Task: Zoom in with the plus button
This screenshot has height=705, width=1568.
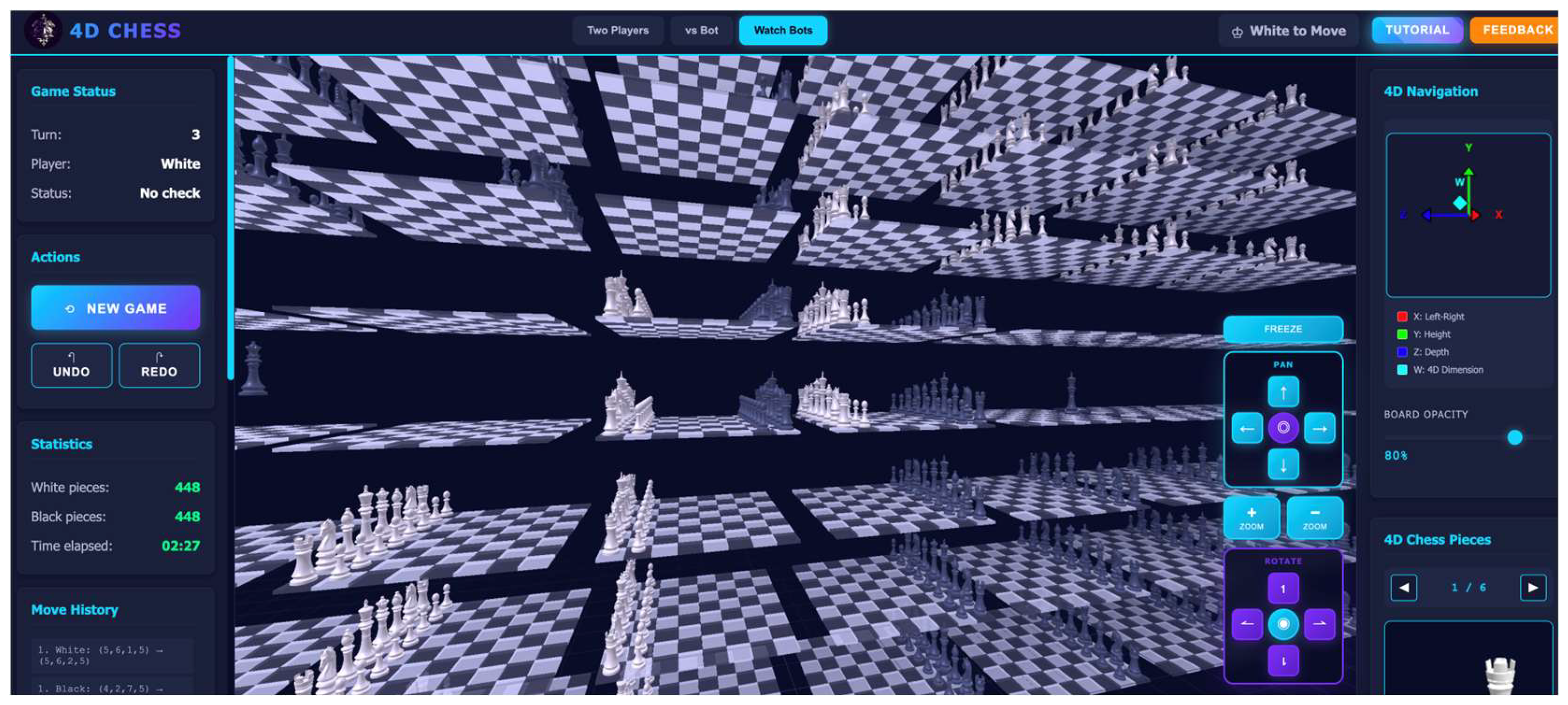Action: (1251, 518)
